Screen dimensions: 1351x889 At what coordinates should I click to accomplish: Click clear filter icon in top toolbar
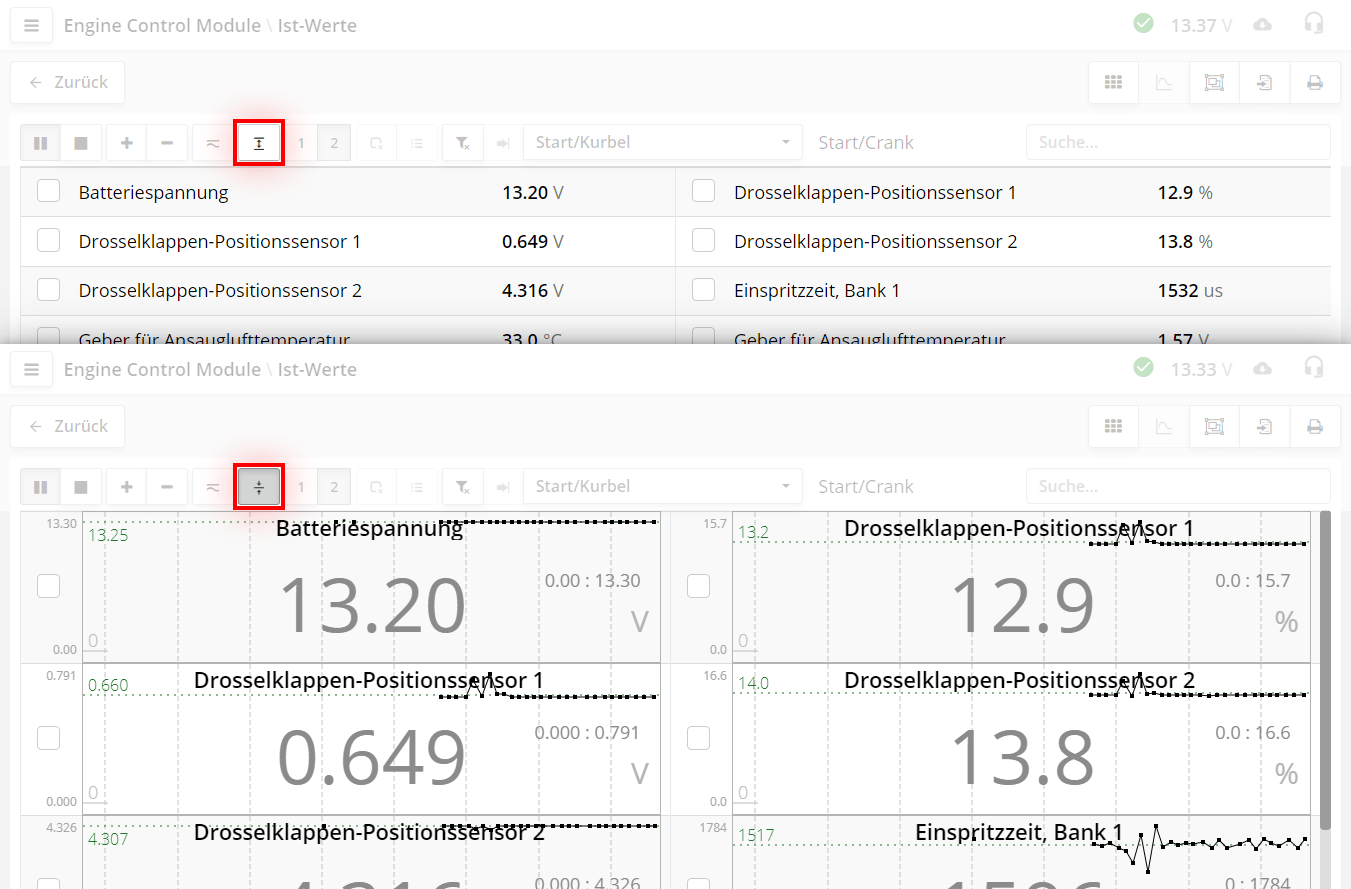point(463,143)
